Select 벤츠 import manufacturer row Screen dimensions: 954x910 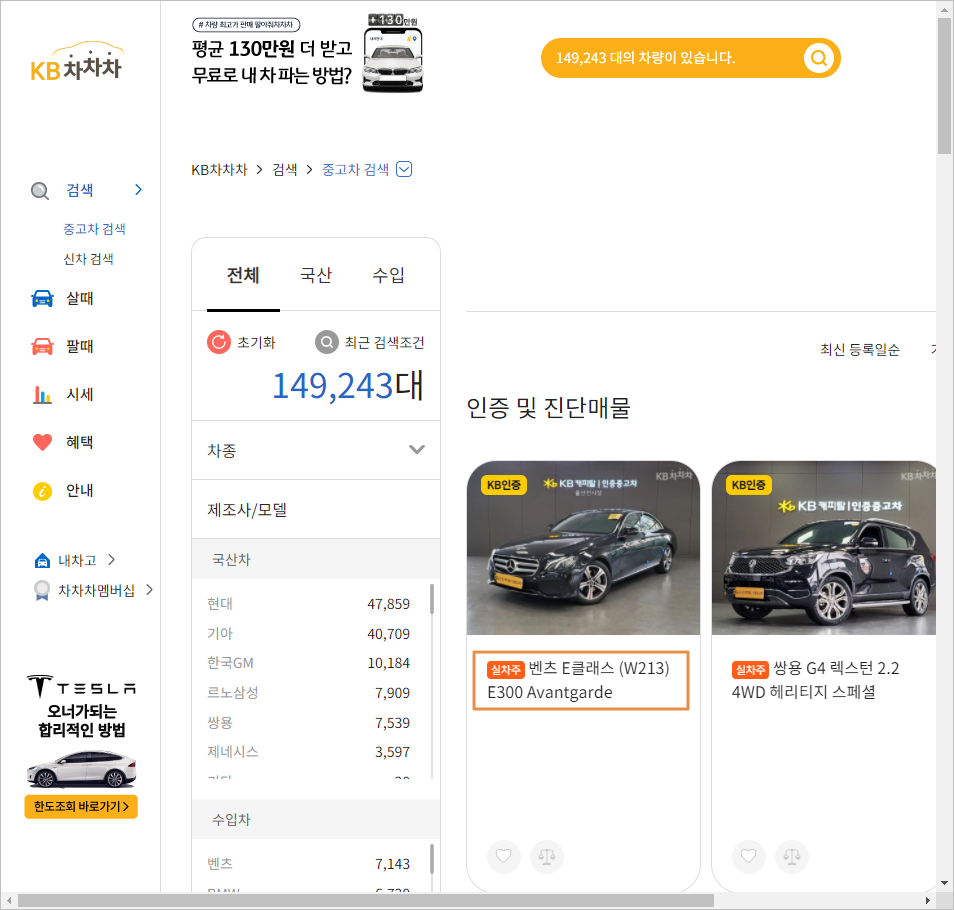tap(308, 864)
